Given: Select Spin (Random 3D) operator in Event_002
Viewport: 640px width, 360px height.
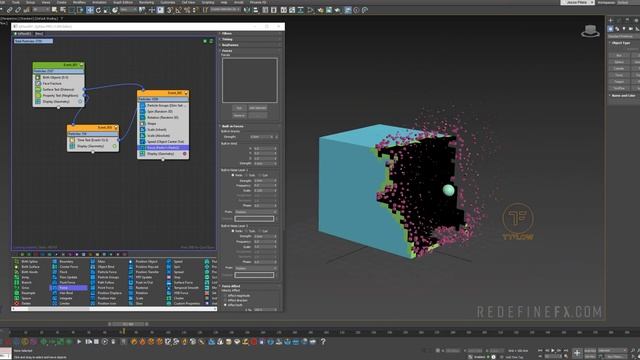Looking at the screenshot, I should 163,111.
